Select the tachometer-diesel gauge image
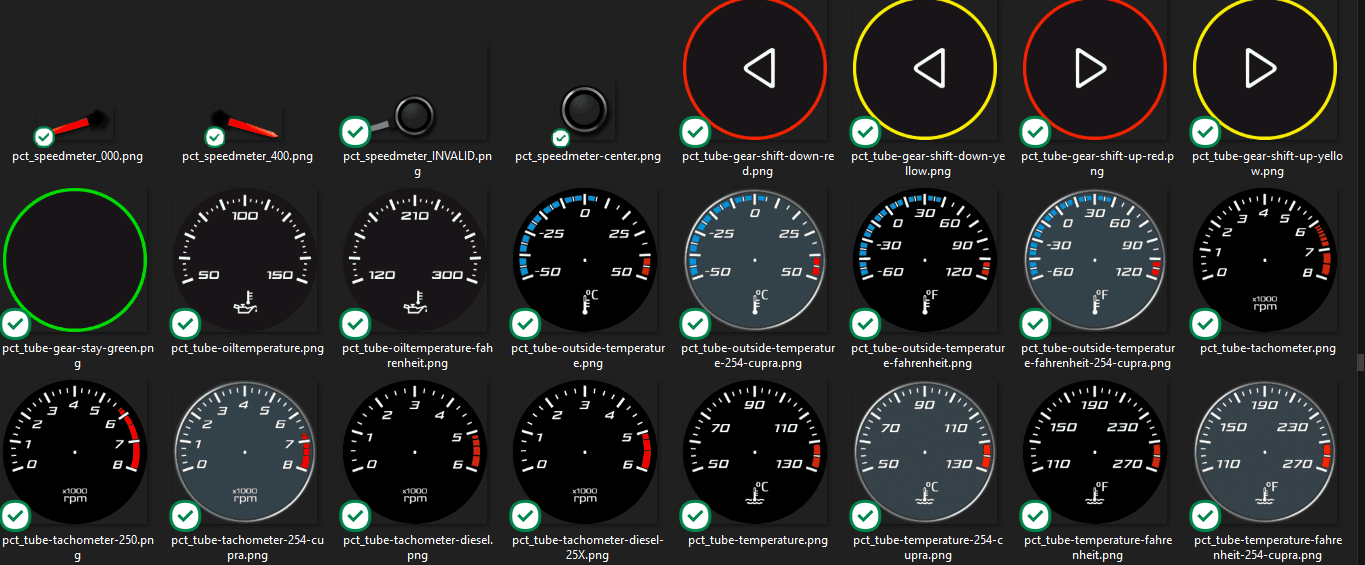 (x=416, y=452)
